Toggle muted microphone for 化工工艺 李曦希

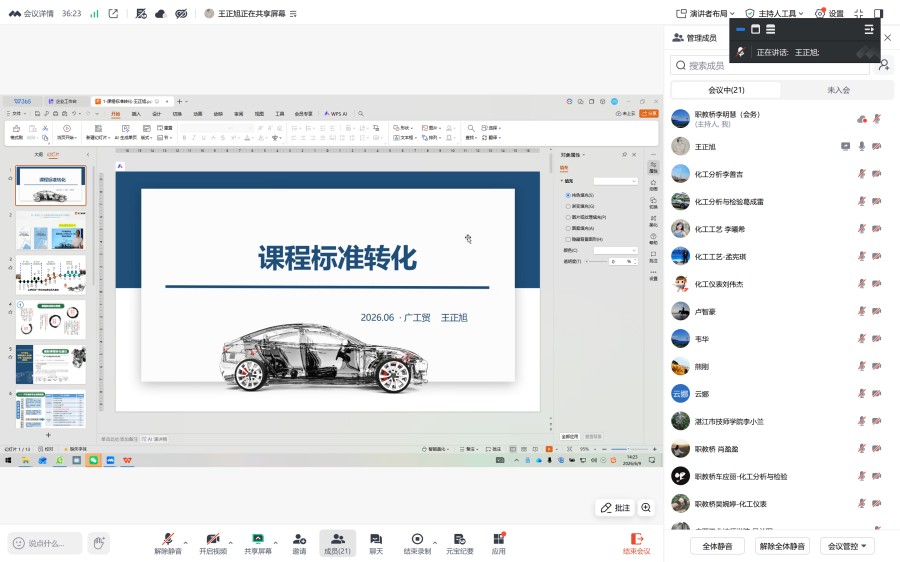[862, 228]
